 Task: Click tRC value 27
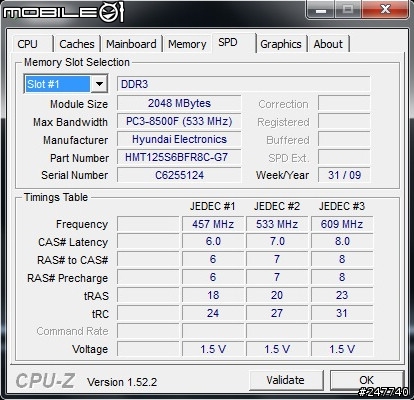(x=277, y=313)
